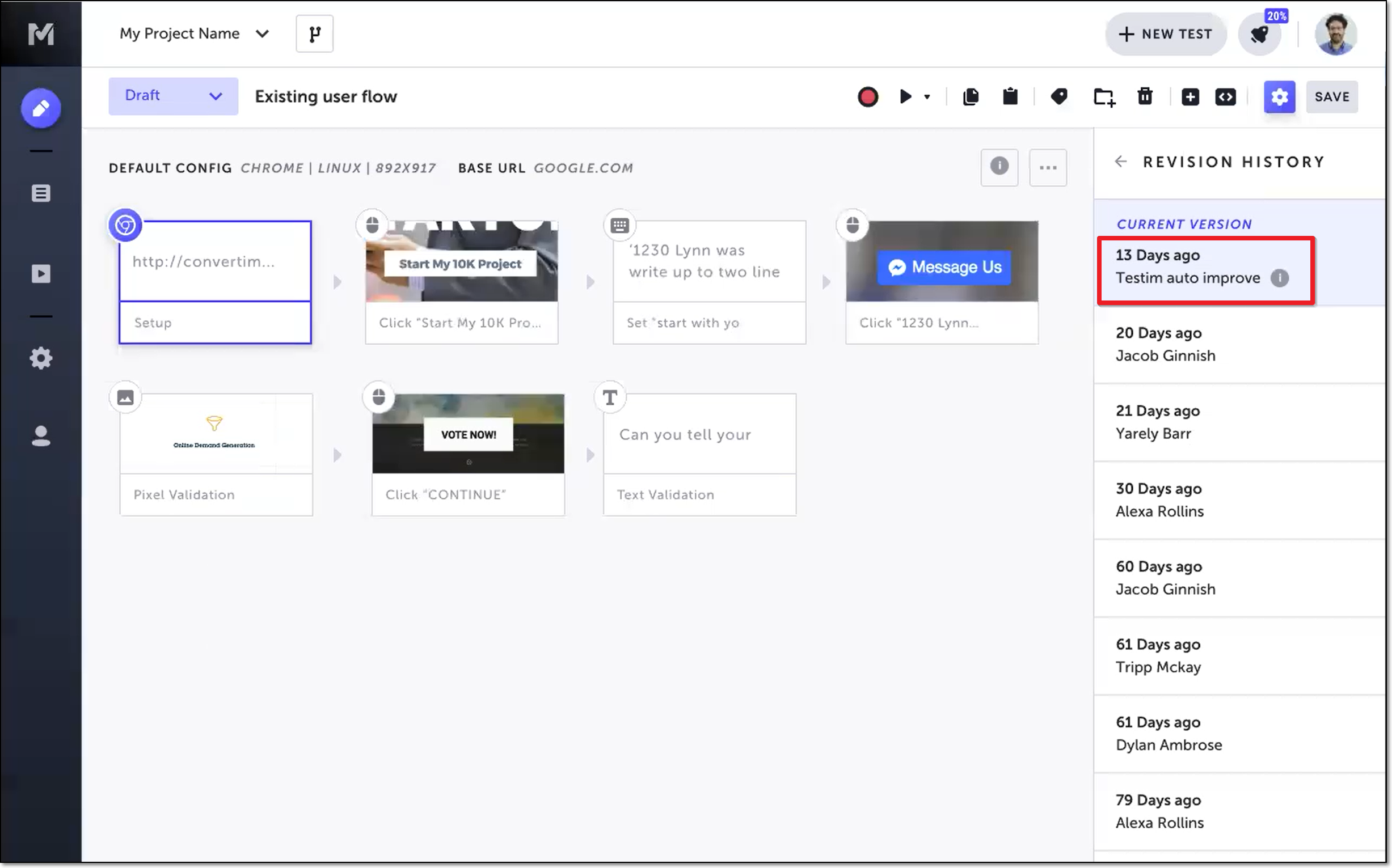
Task: Click the NEW TEST button
Action: pos(1165,34)
